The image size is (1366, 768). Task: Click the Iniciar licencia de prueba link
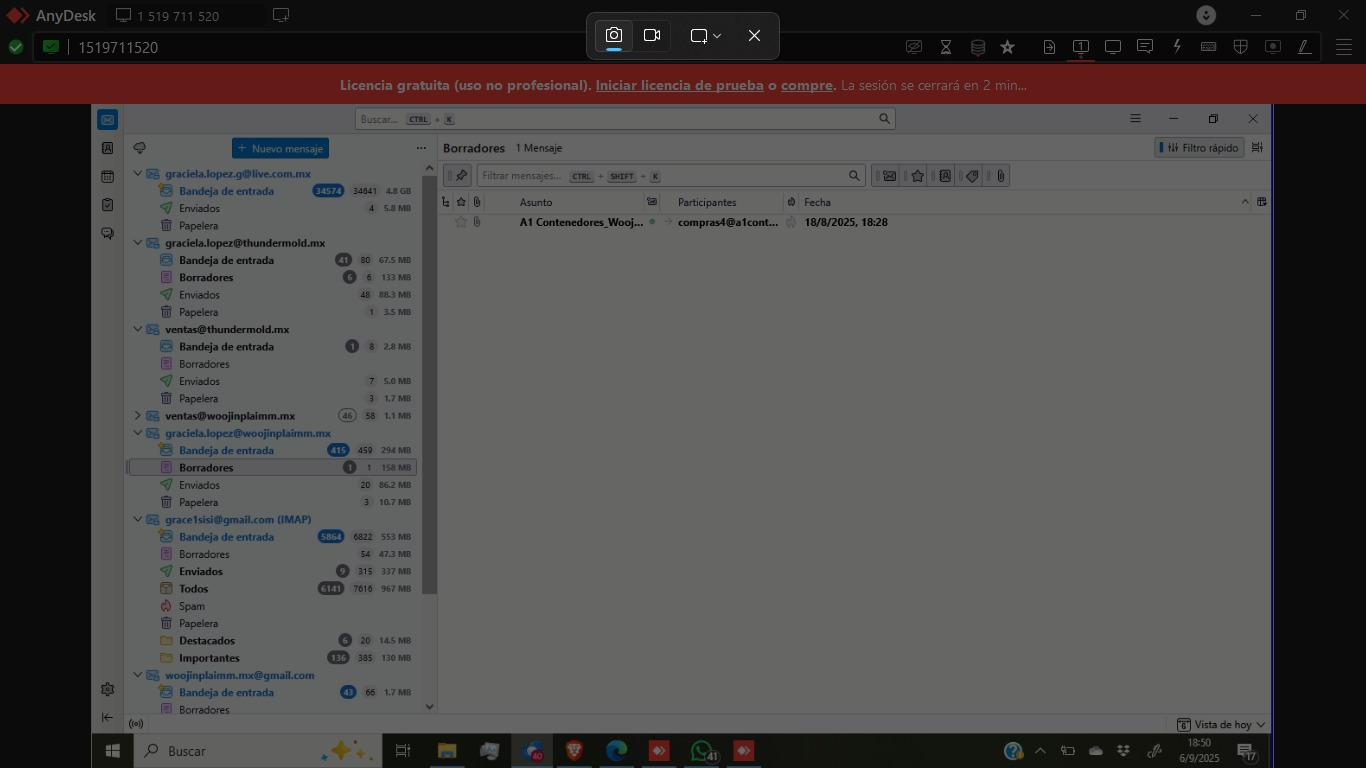679,86
